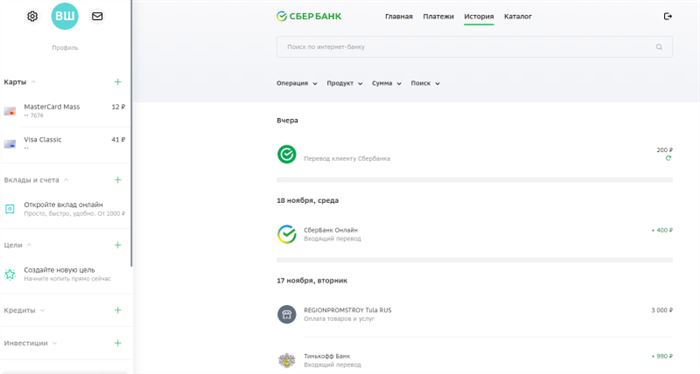The image size is (700, 374).
Task: Open the MasterCard Mass card
Action: 65,111
